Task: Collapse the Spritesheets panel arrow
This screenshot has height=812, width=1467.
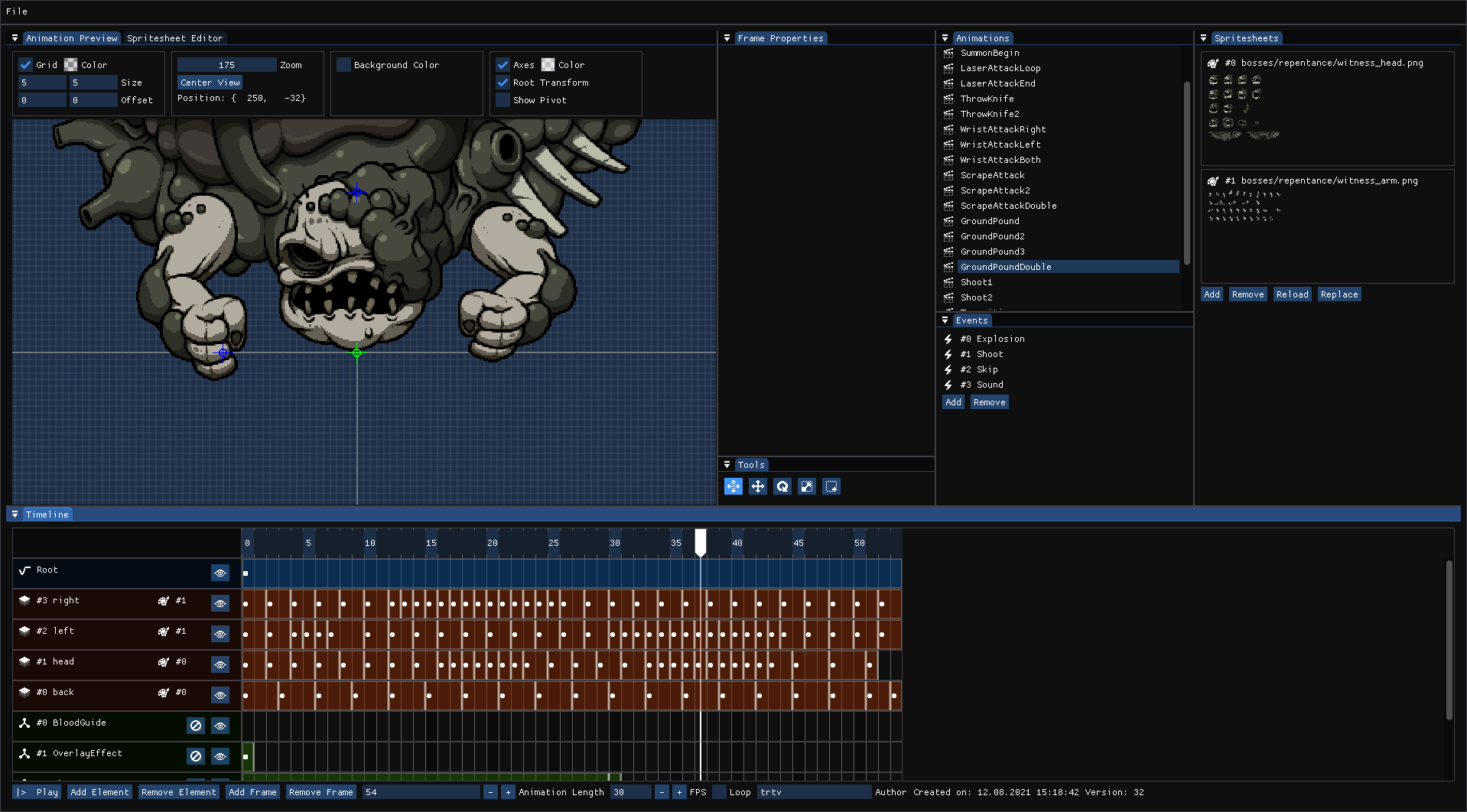Action: coord(1203,38)
